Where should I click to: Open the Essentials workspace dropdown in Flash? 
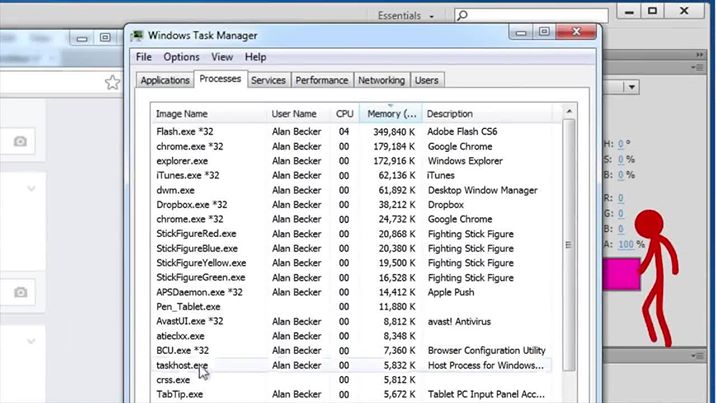(x=405, y=16)
